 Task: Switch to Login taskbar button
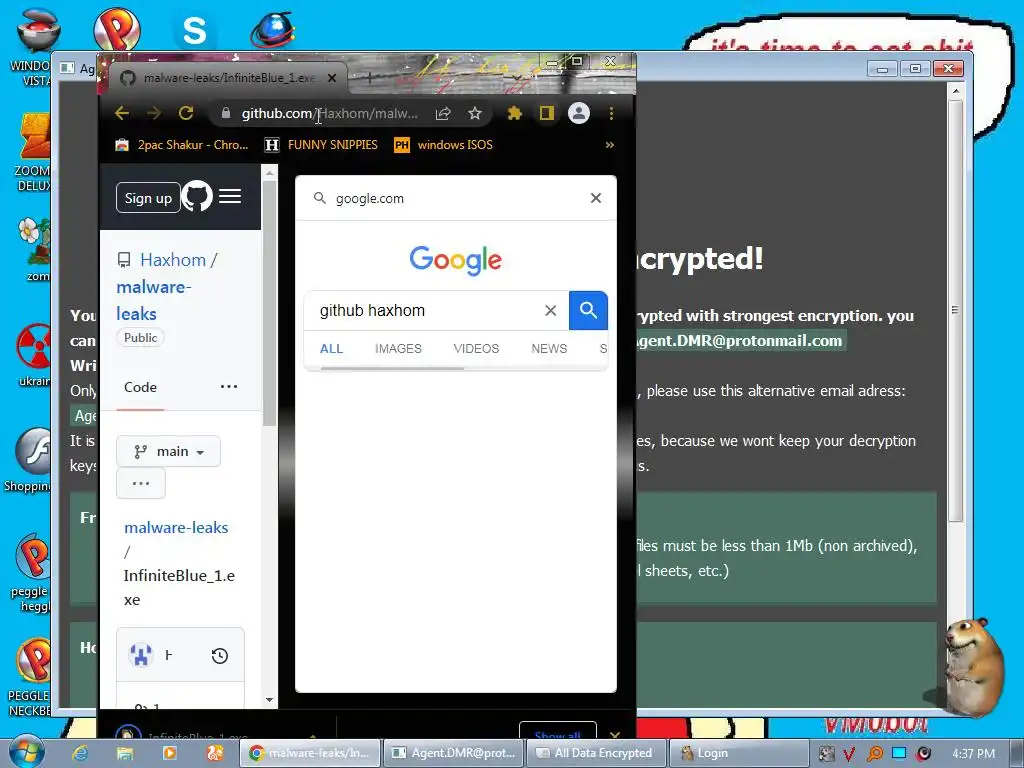point(738,753)
